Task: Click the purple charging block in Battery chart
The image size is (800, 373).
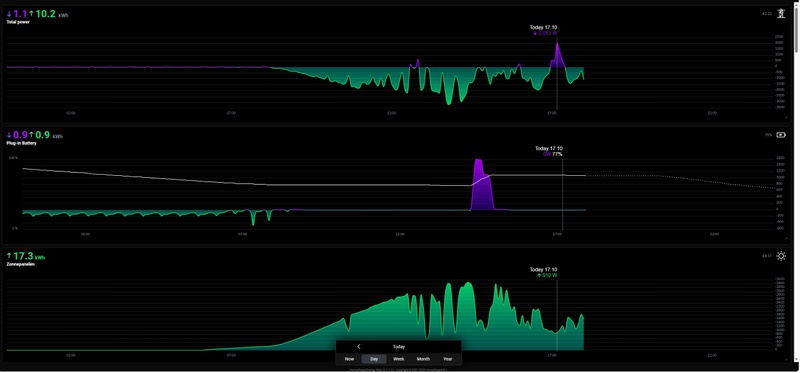Action: tap(482, 184)
